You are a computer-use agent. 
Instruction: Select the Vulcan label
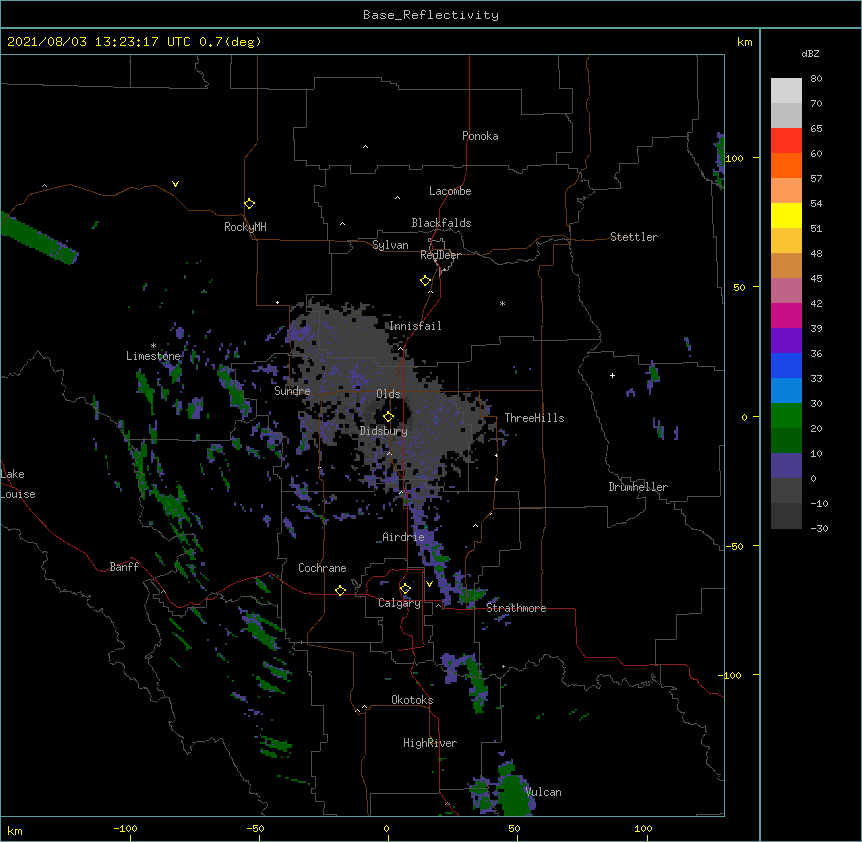point(543,792)
